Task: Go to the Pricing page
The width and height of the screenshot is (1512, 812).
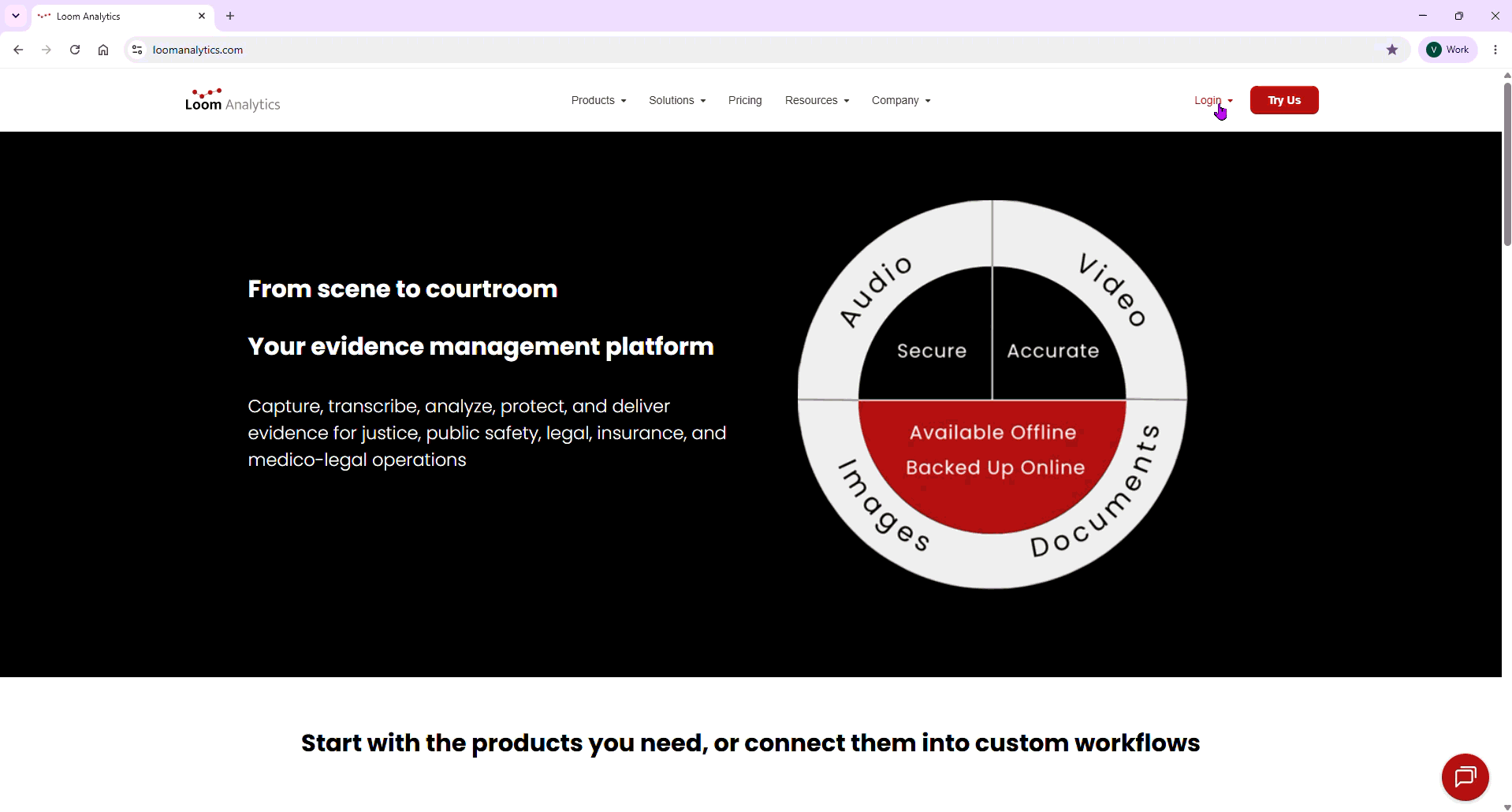Action: tap(745, 100)
